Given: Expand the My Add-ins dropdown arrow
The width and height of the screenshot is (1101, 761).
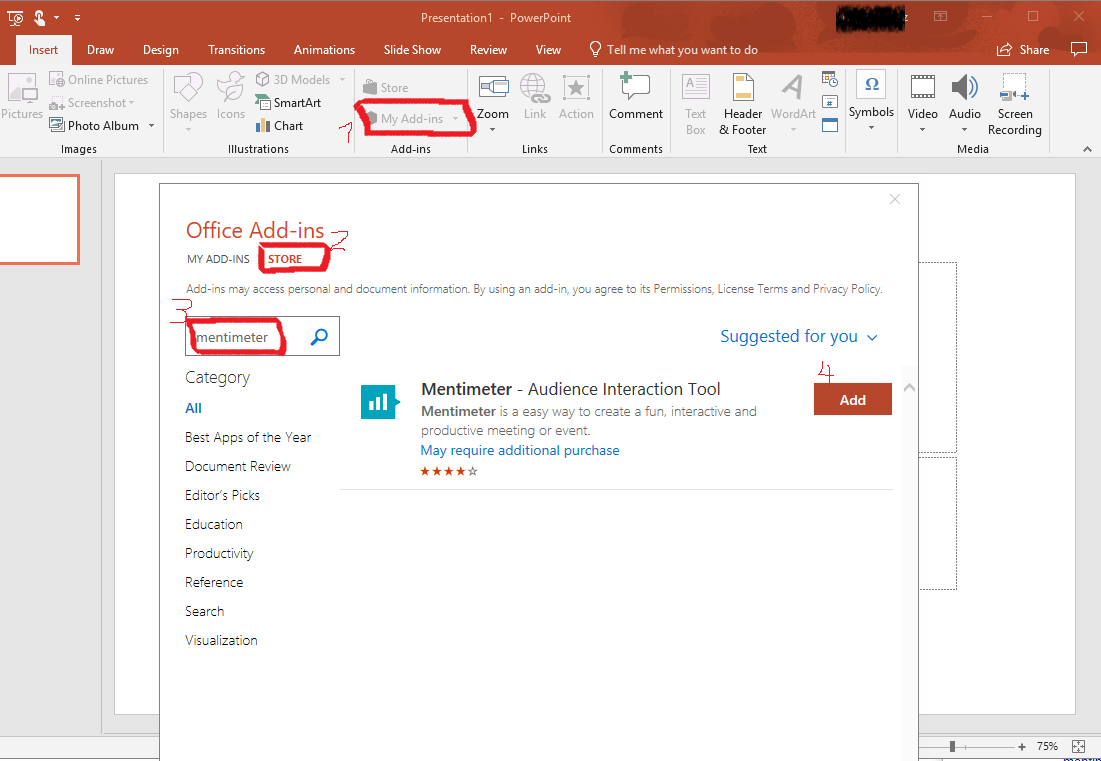Looking at the screenshot, I should click(x=456, y=119).
